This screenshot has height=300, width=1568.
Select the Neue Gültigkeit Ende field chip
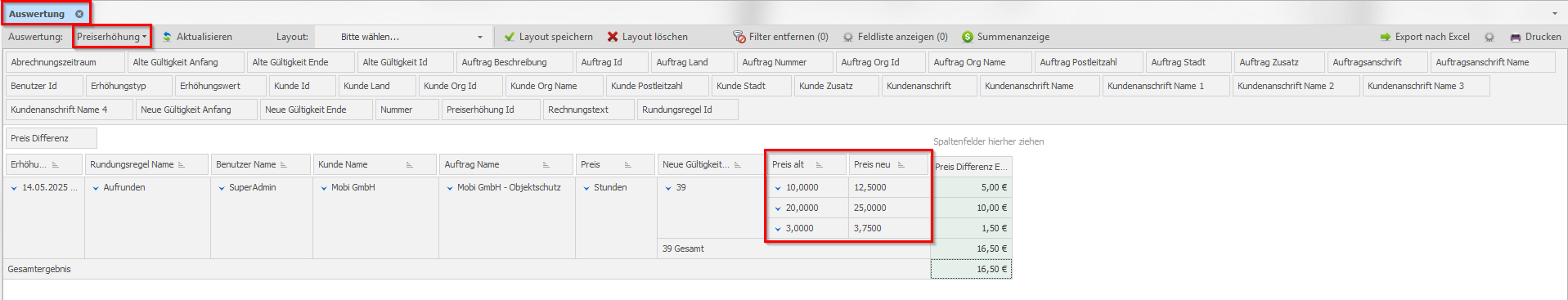click(x=316, y=110)
